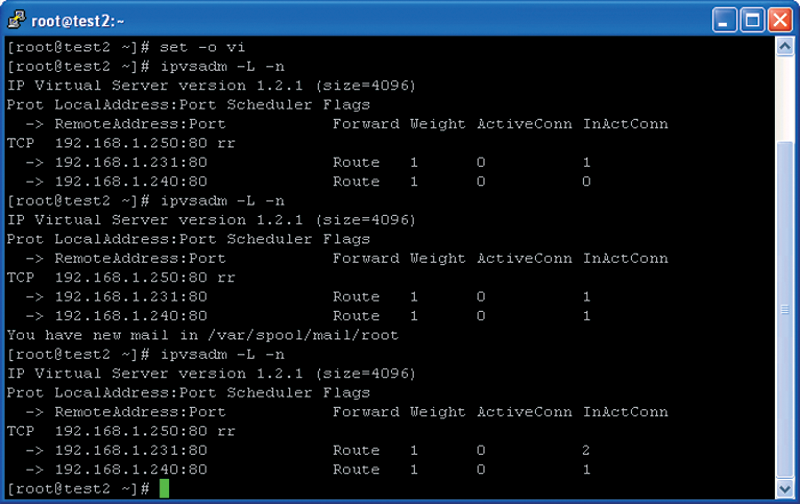
Task: Click the topmost 'Scheduler Flags' header text
Action: 298,105
